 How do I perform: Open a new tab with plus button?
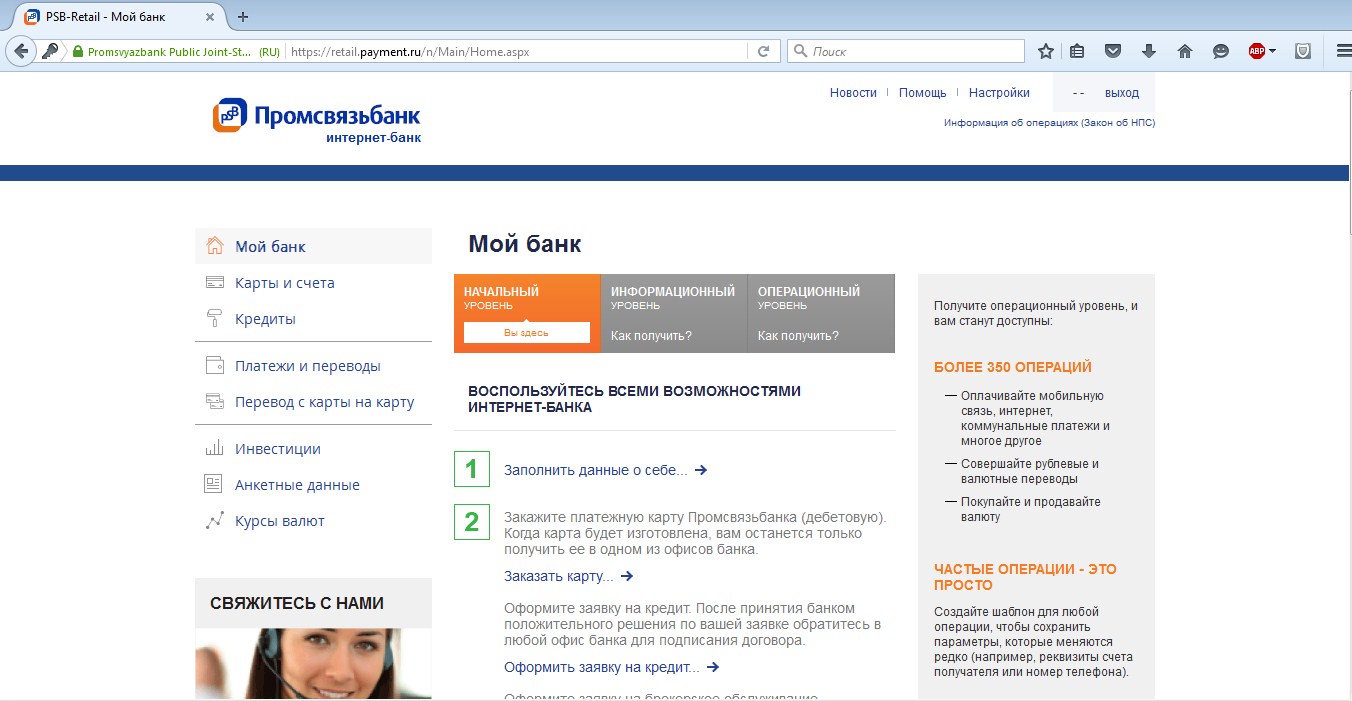243,16
